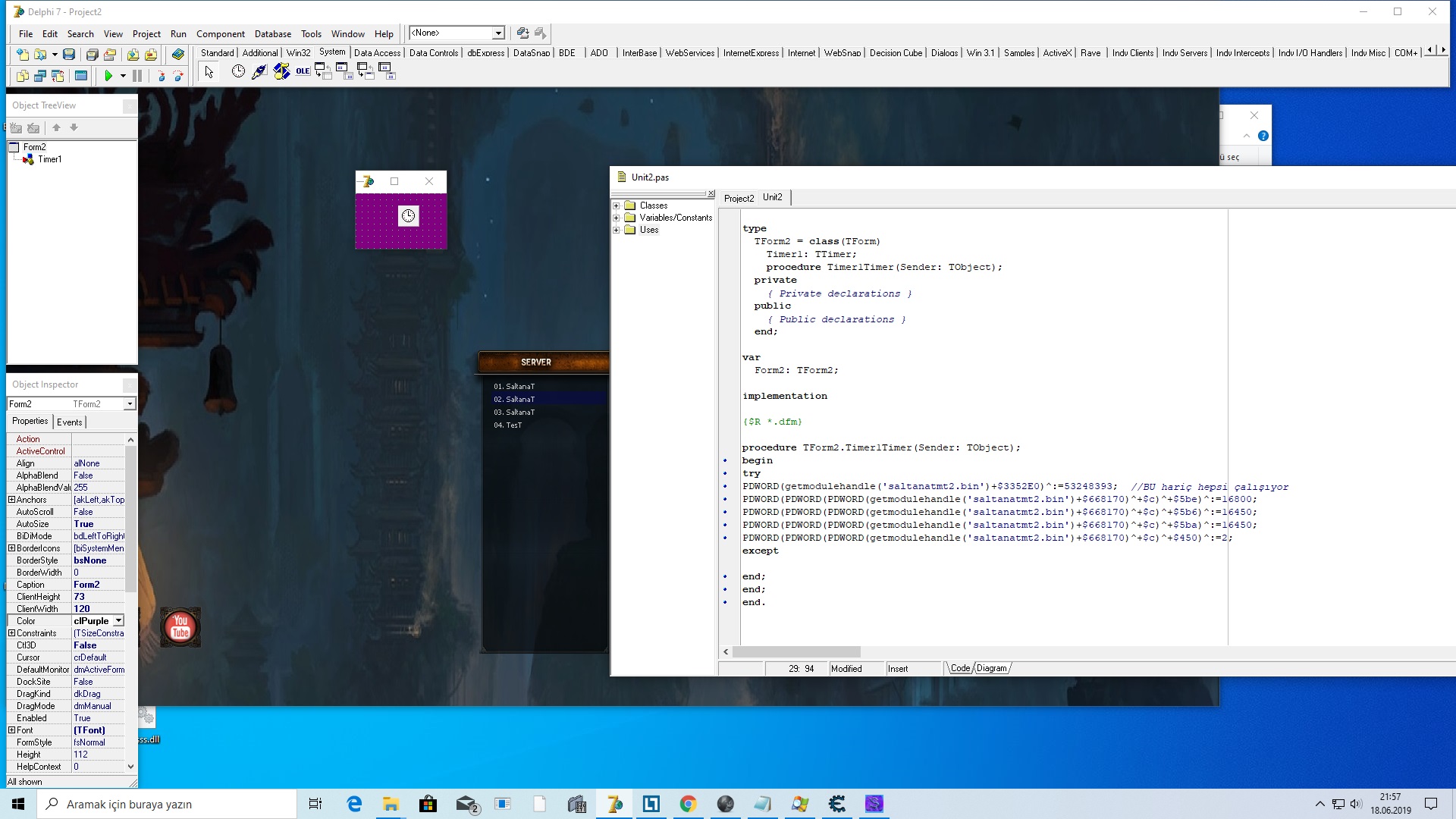This screenshot has width=1456, height=819.
Task: Open the Help contents book icon
Action: coord(178,55)
